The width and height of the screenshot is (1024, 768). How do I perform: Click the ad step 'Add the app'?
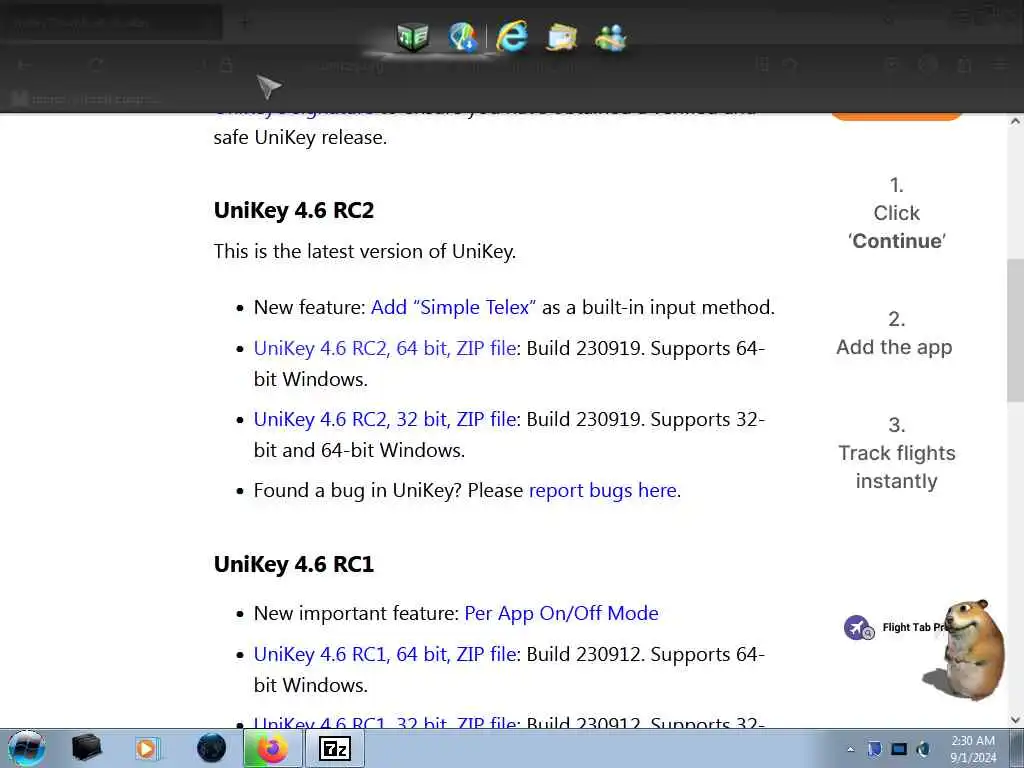tap(894, 347)
